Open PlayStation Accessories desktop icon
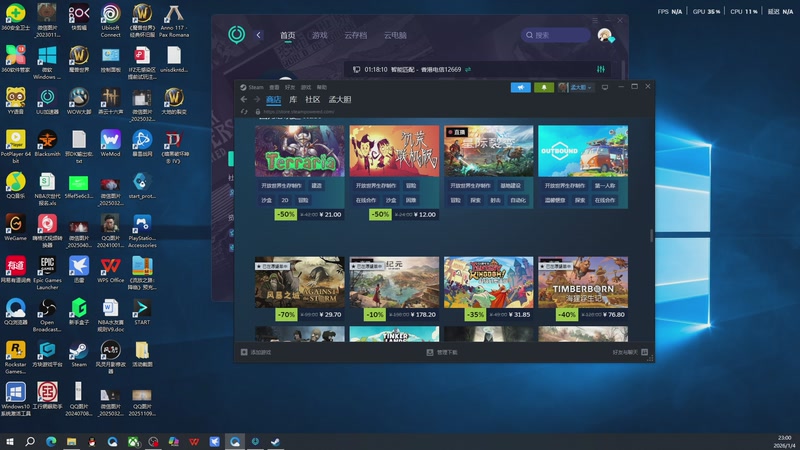The width and height of the screenshot is (800, 450). tap(142, 231)
